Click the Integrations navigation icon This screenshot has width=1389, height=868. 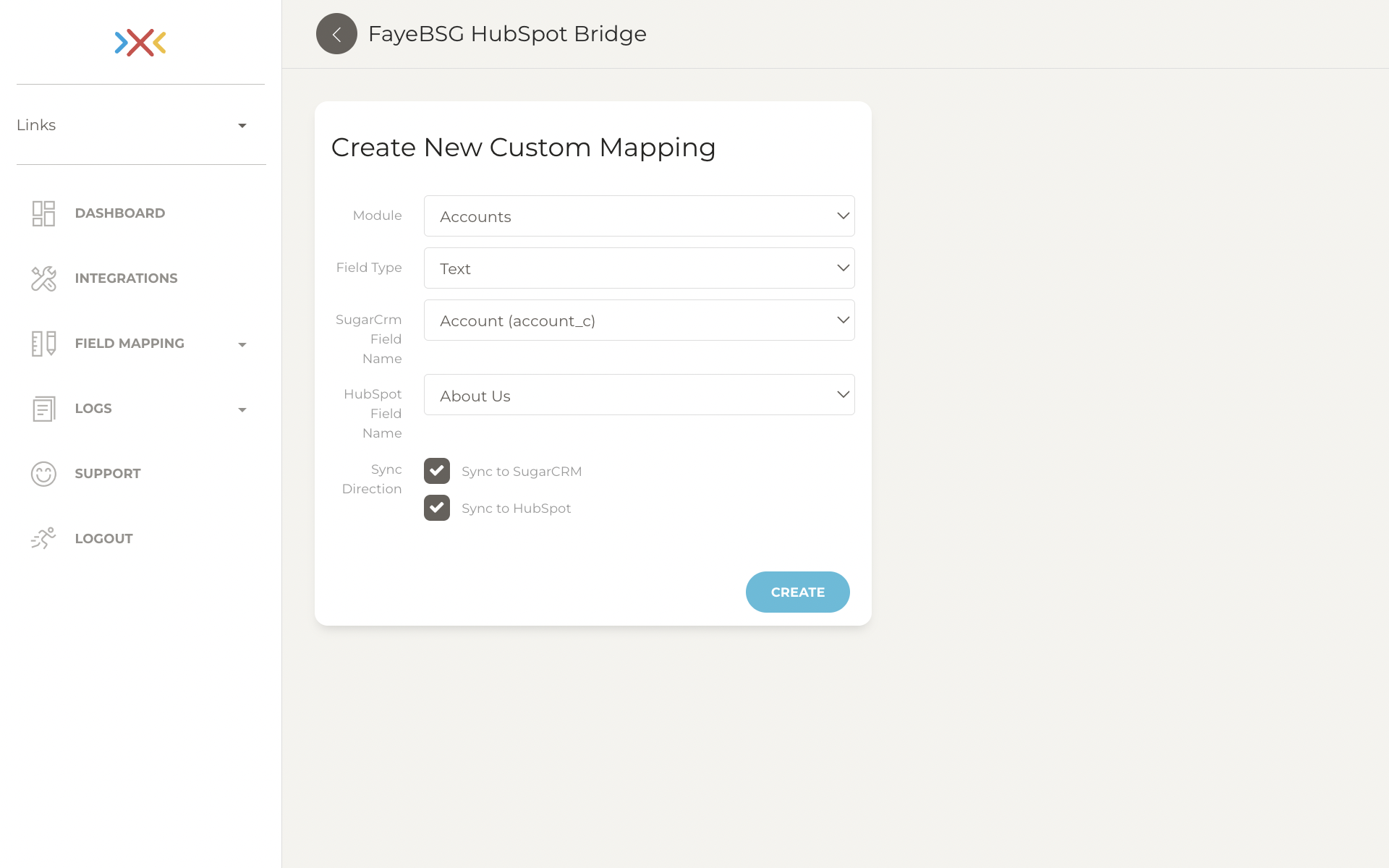41,278
